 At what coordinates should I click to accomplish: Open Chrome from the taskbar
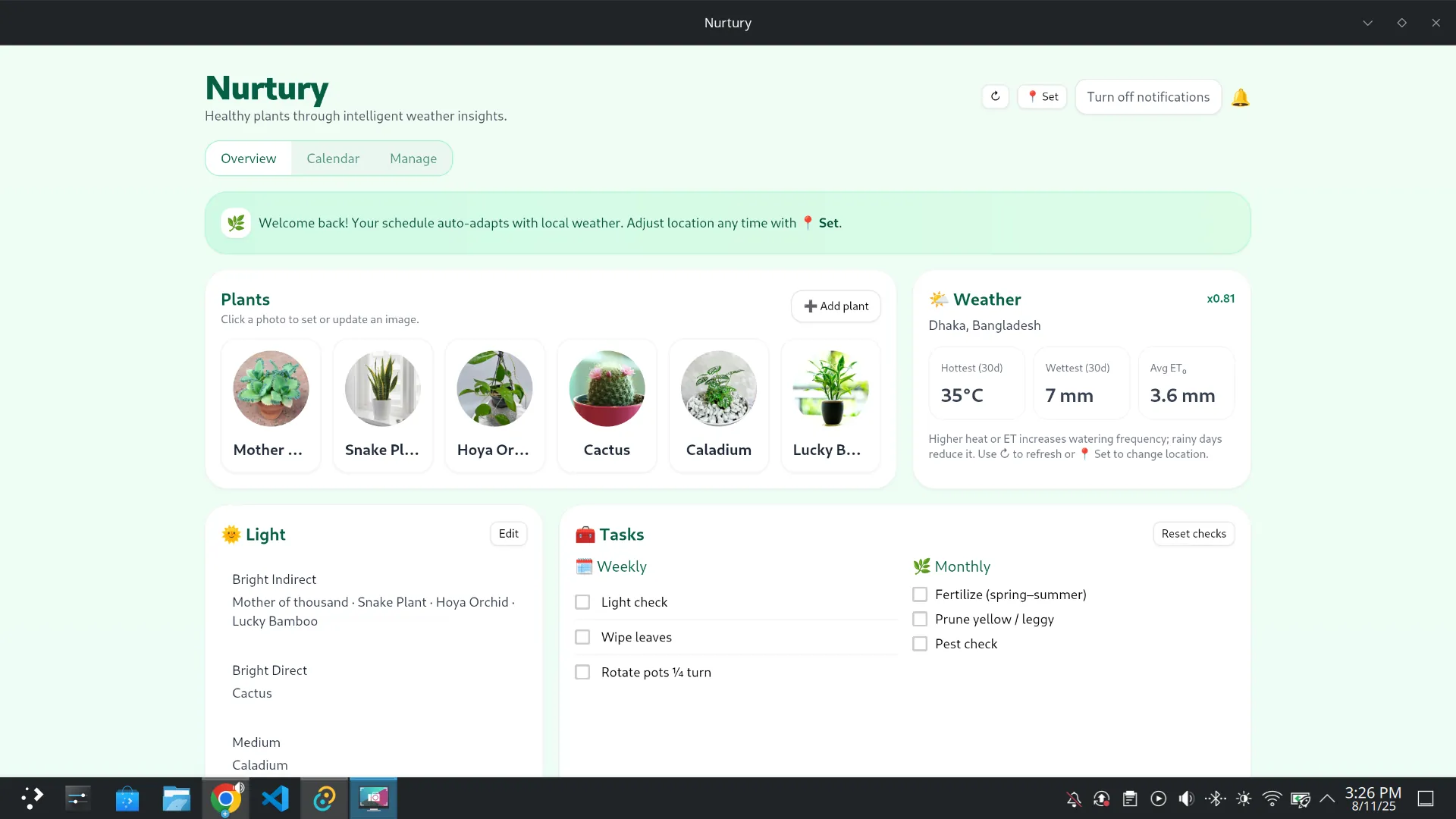(x=225, y=798)
